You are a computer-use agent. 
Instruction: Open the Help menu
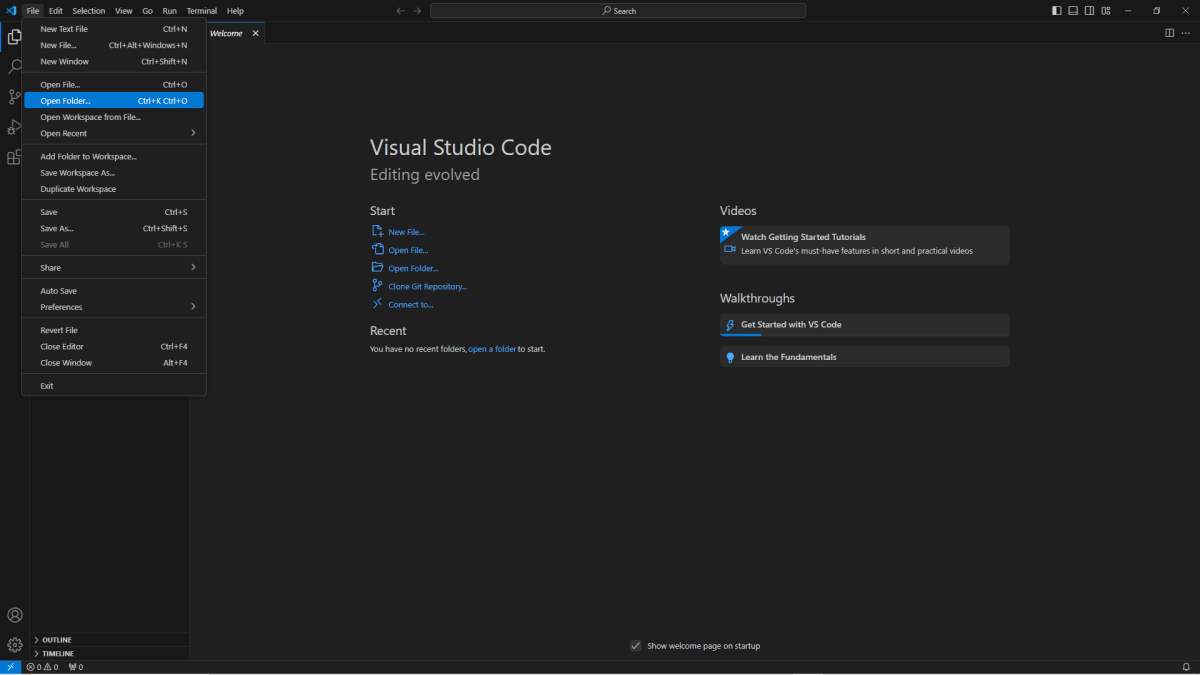pos(235,11)
